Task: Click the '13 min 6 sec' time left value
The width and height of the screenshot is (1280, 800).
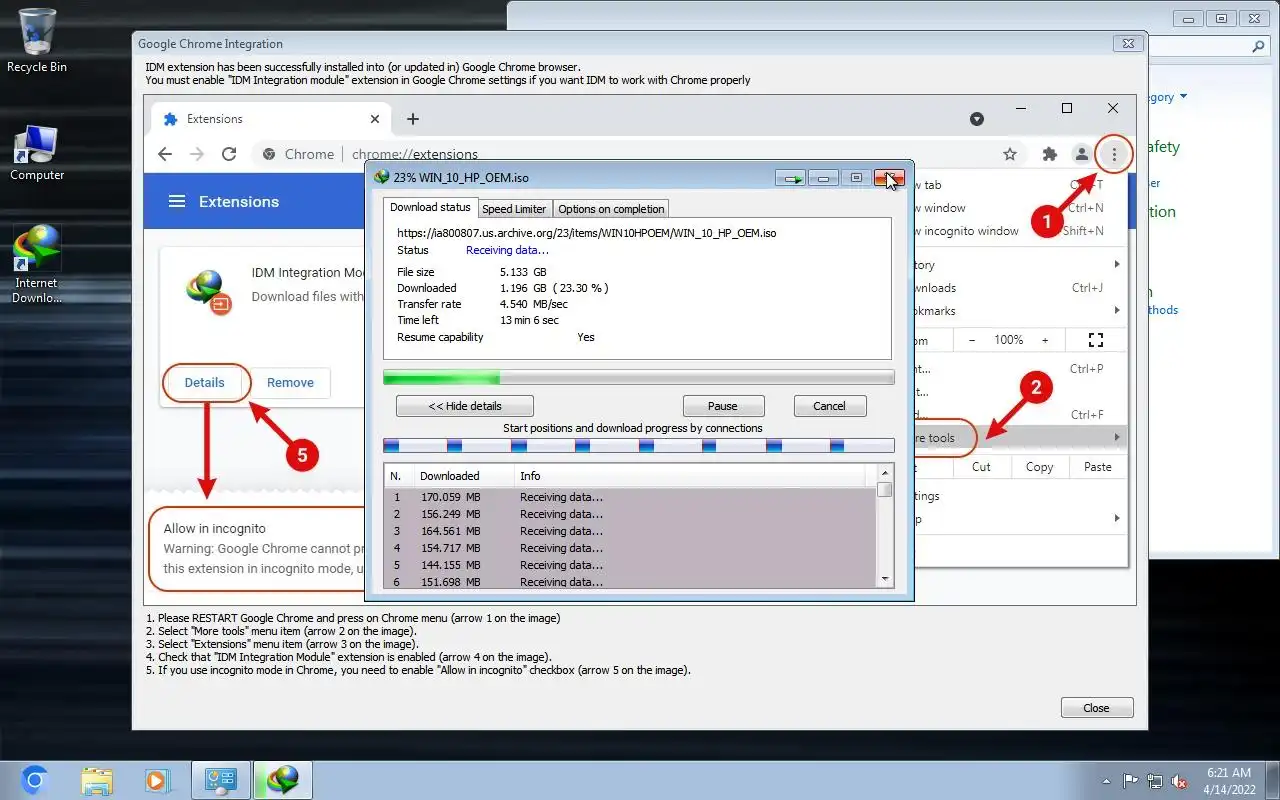Action: pos(529,320)
